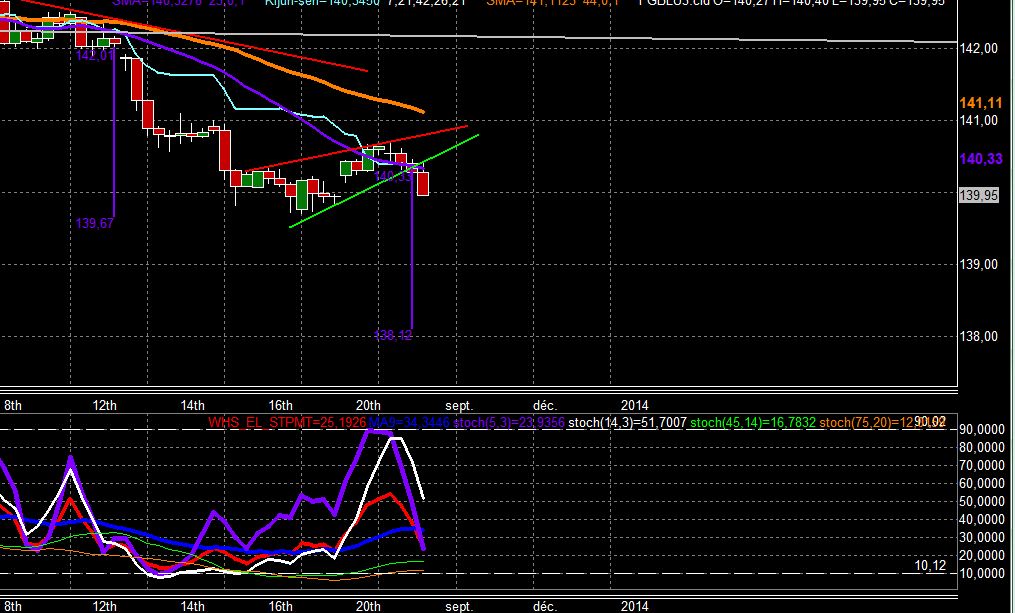Click '16th' on the bottom indicator time axis
Screen dimensions: 1015x613
pyautogui.click(x=280, y=607)
